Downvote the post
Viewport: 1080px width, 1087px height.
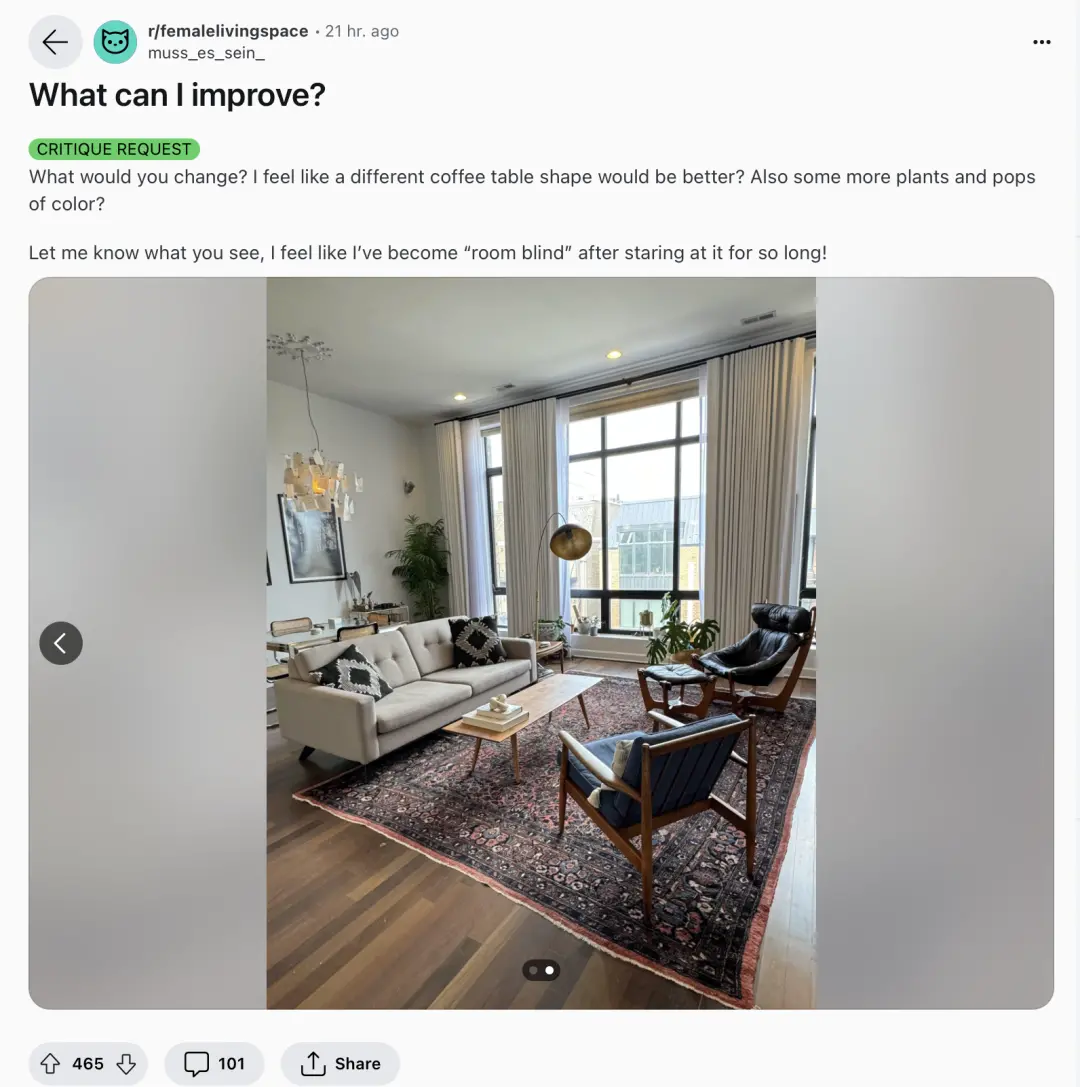126,1063
